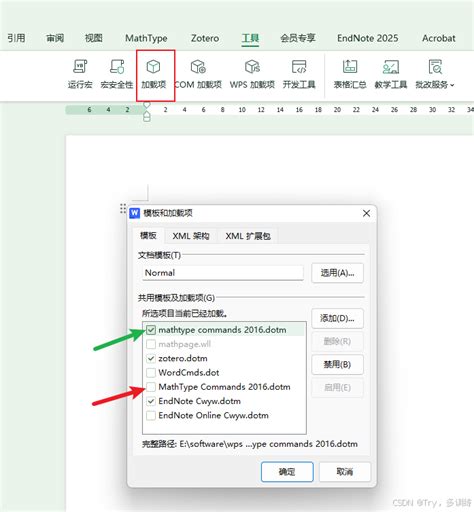Switch to the XML 架构 tab

coord(191,236)
